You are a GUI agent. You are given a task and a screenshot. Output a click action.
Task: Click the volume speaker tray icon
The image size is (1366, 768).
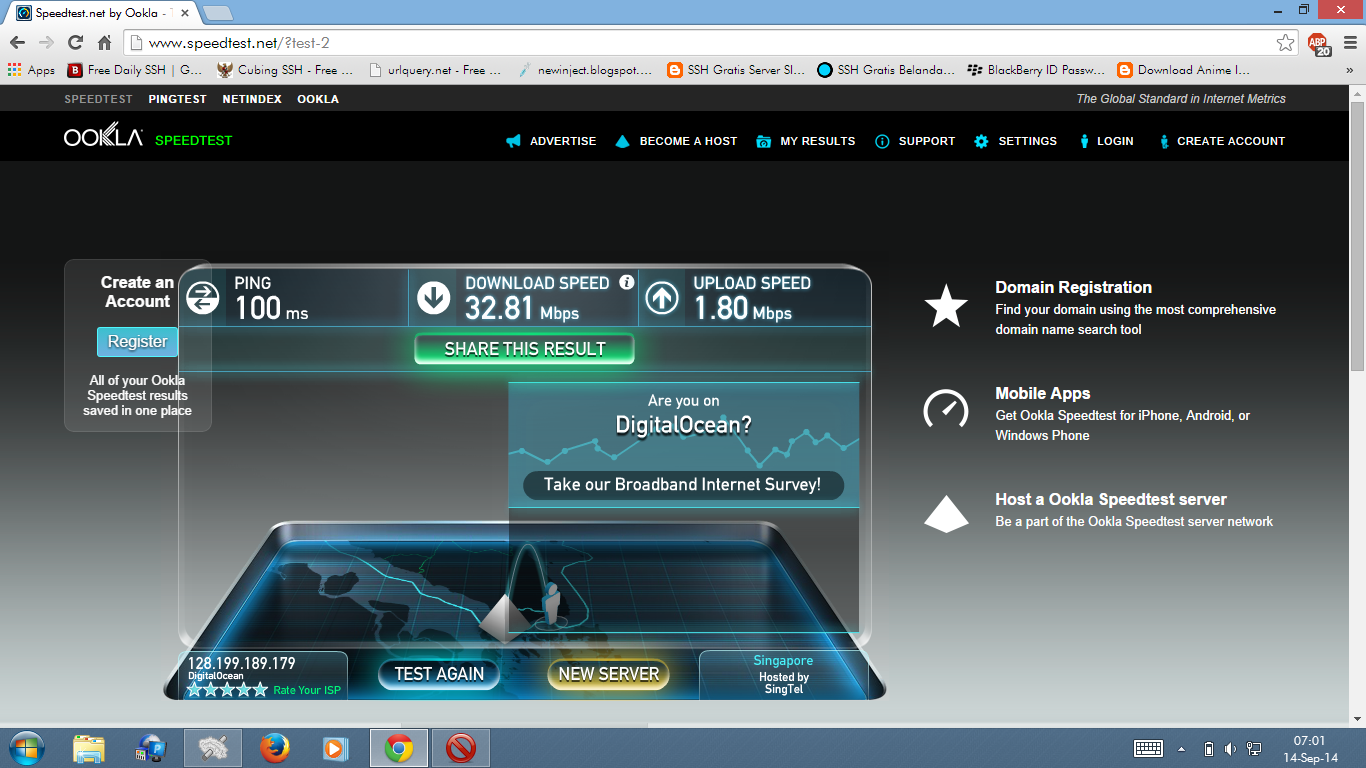click(1230, 748)
